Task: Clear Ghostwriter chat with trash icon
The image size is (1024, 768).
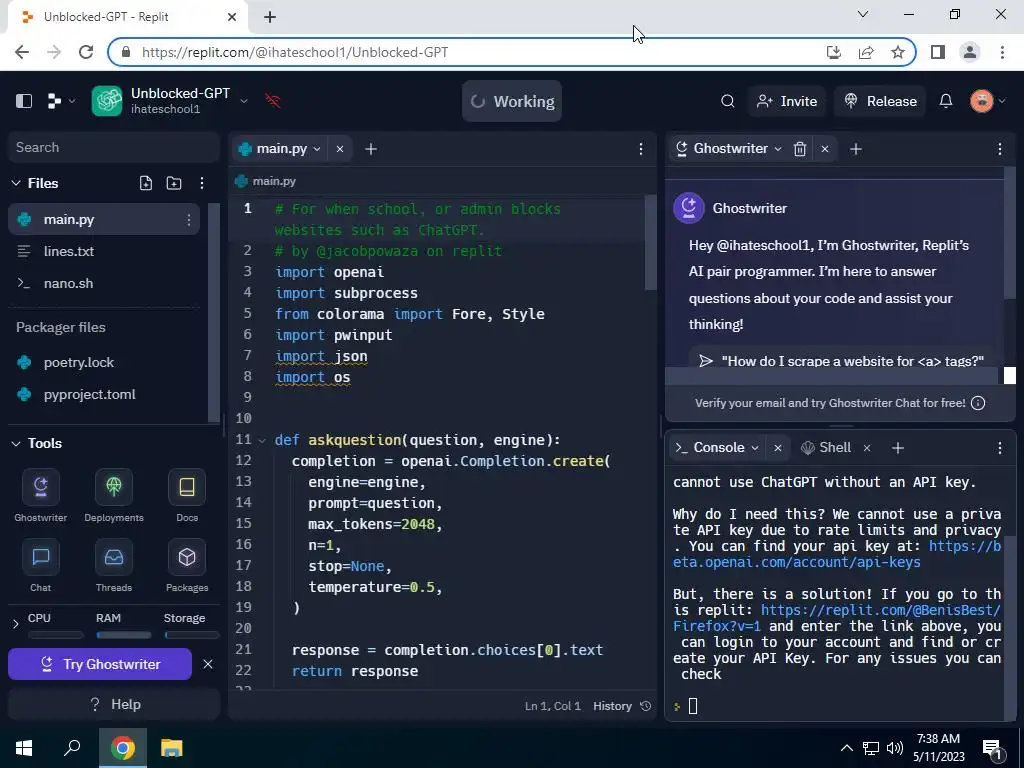Action: 799,149
